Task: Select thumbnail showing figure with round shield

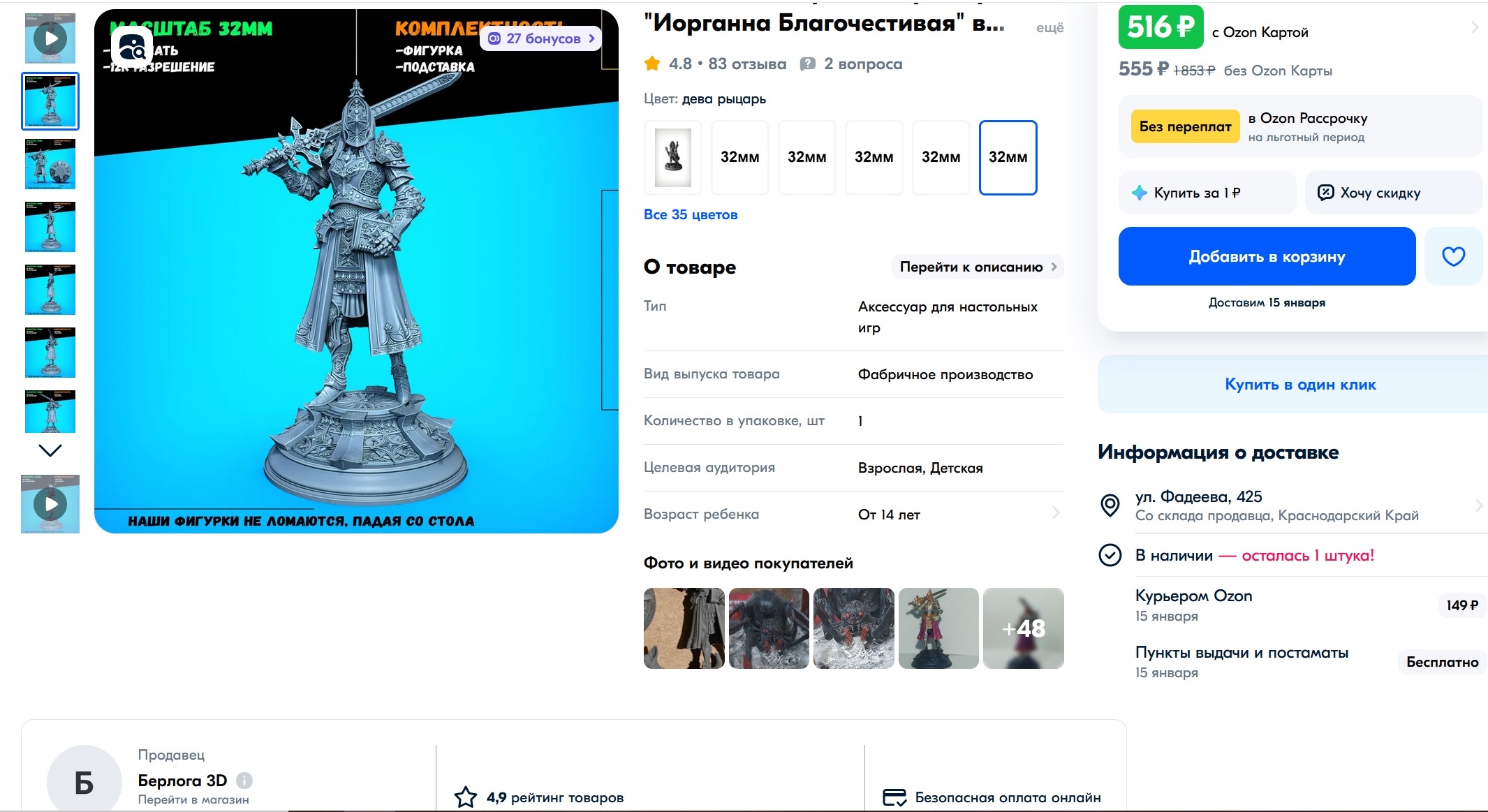Action: [x=50, y=164]
